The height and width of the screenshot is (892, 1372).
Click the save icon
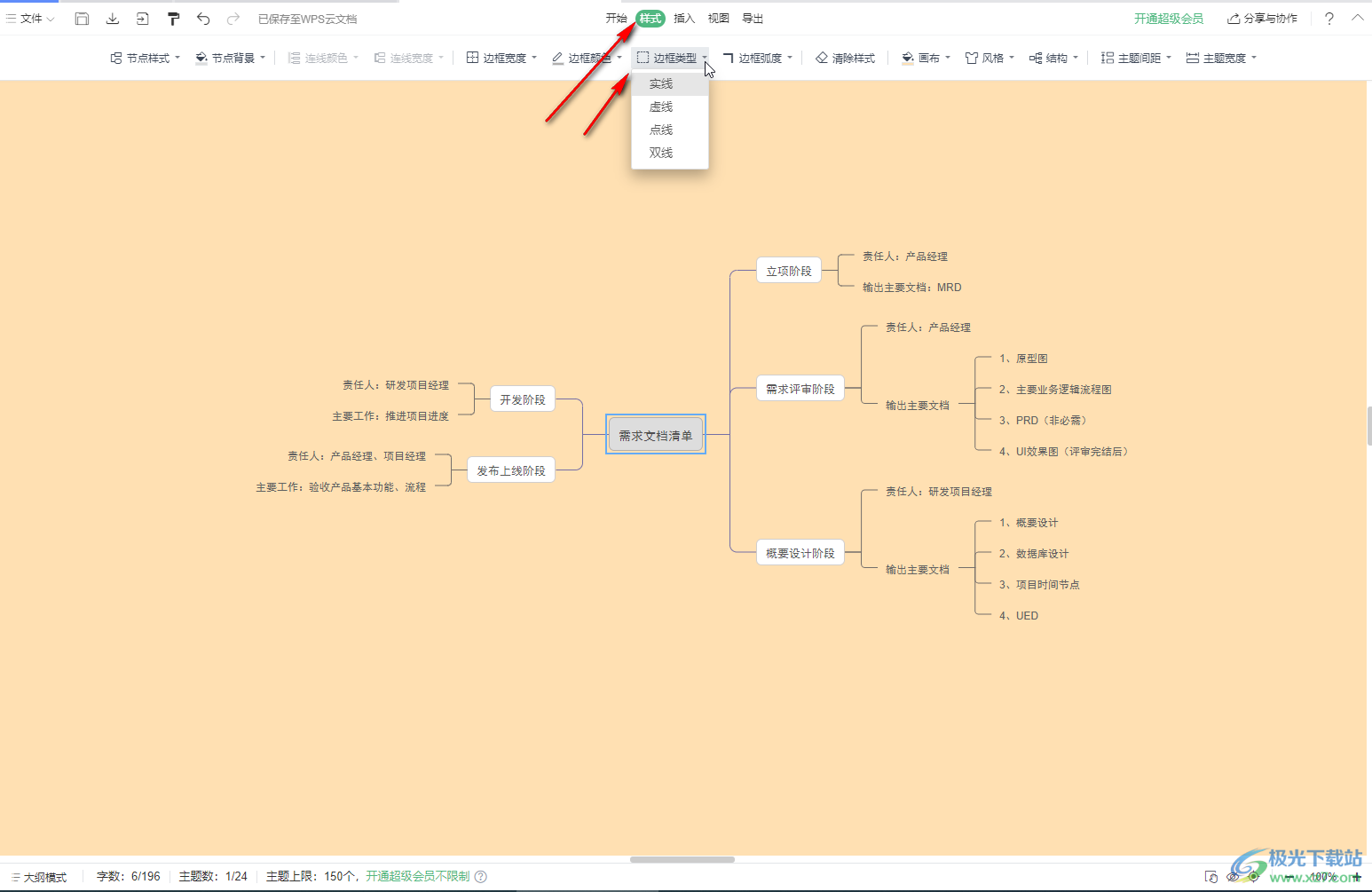point(82,19)
